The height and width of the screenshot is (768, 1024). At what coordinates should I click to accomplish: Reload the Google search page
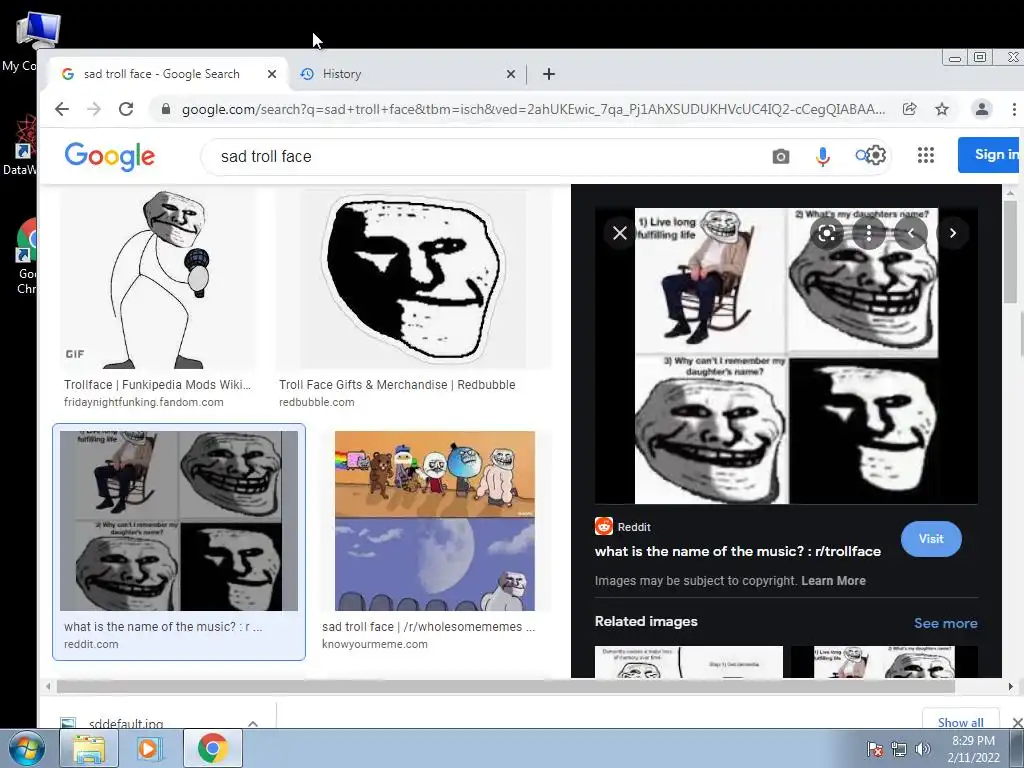click(x=126, y=109)
